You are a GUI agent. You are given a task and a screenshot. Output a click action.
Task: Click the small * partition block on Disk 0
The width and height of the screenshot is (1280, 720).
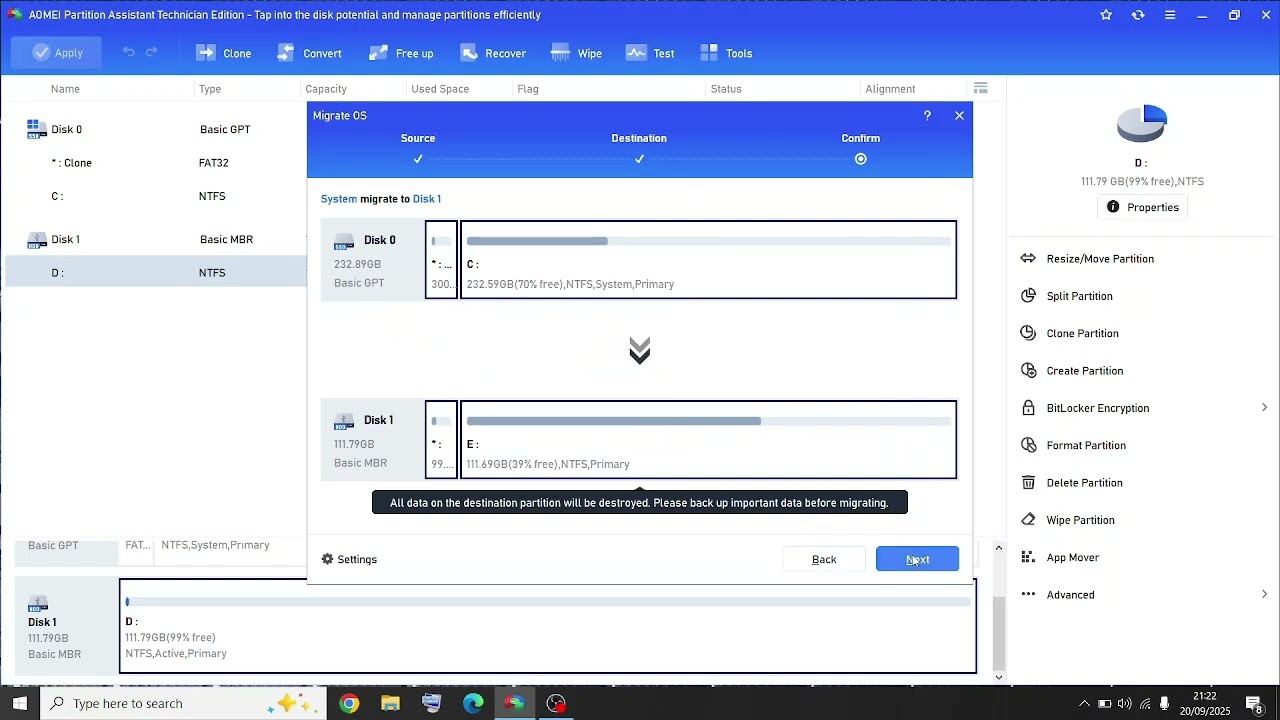click(x=441, y=260)
